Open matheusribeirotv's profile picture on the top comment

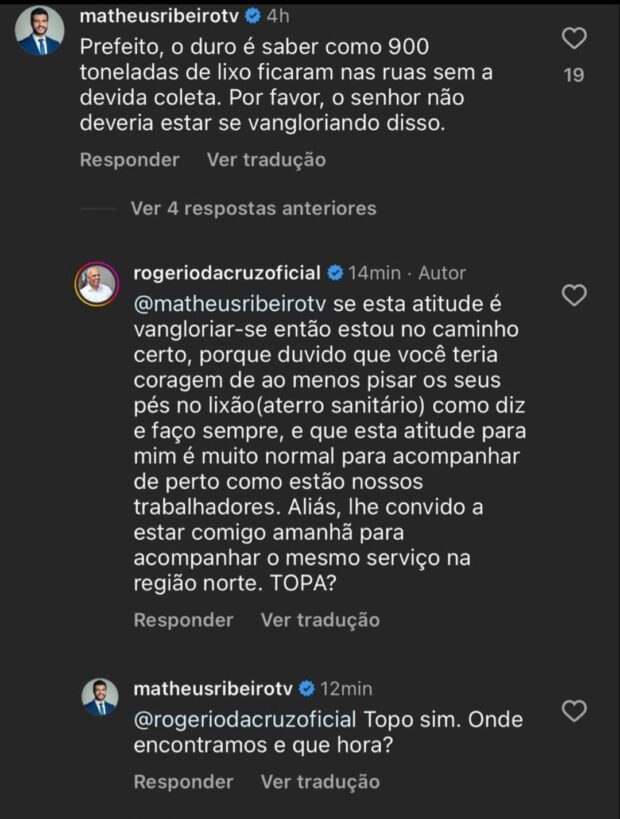(x=40, y=31)
